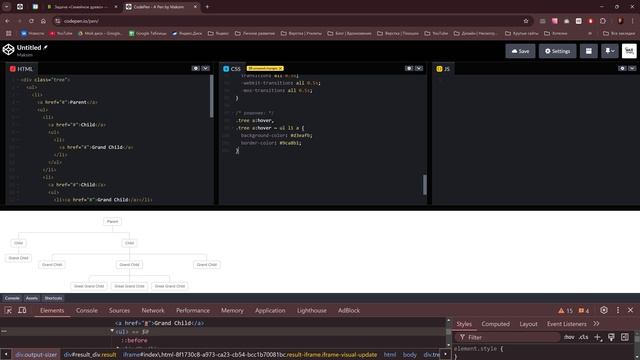Open CSS editor settings gear

[x=409, y=69]
